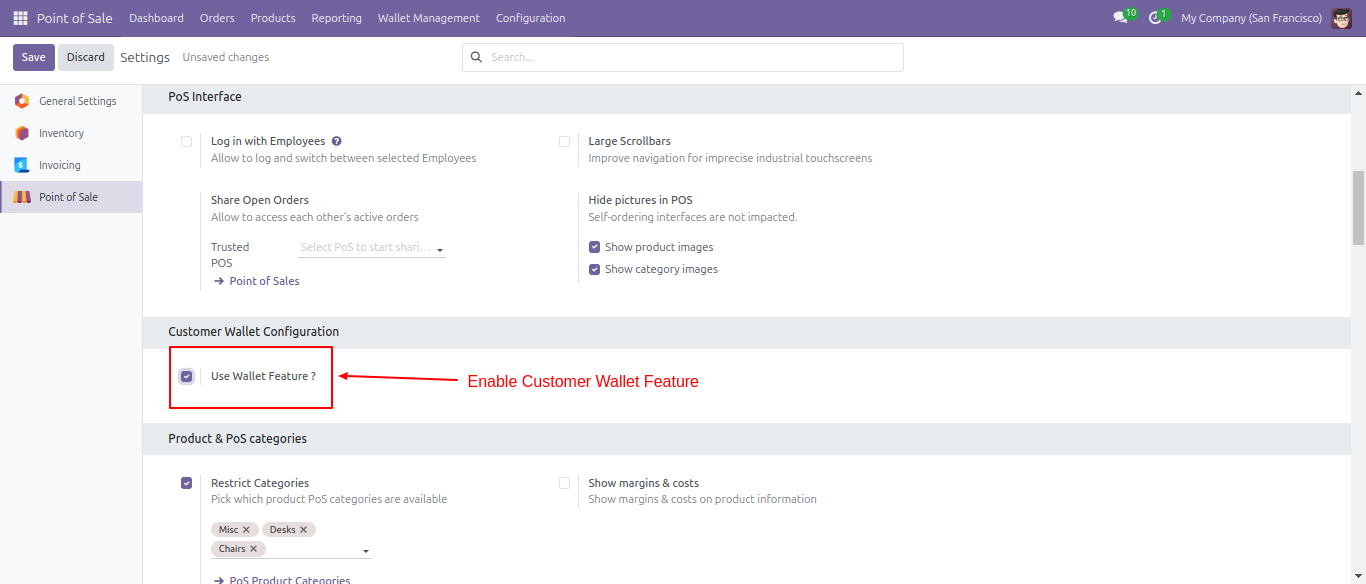1366x584 pixels.
Task: Expand the Restrict Categories tag dropdown
Action: tap(366, 551)
